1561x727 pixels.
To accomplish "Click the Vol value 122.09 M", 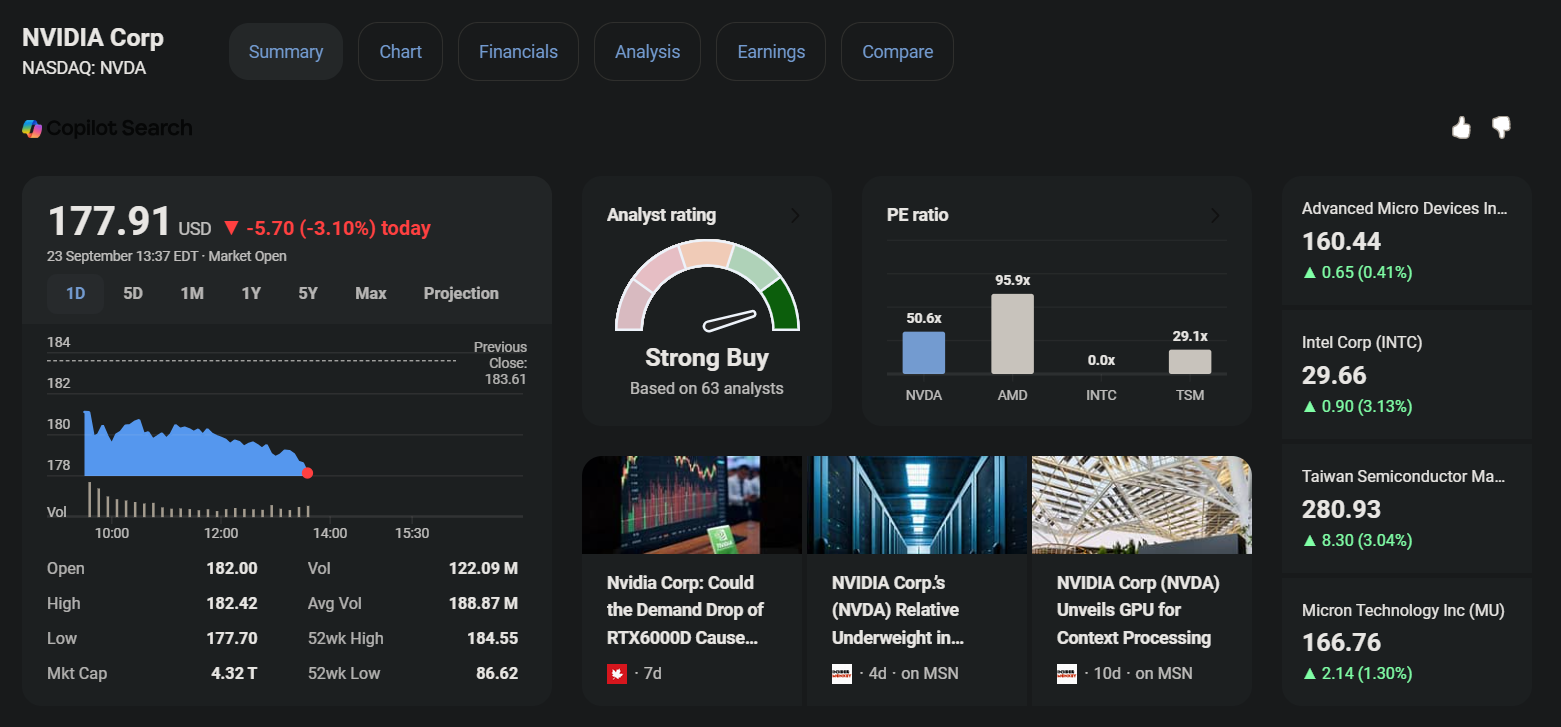I will pyautogui.click(x=483, y=568).
